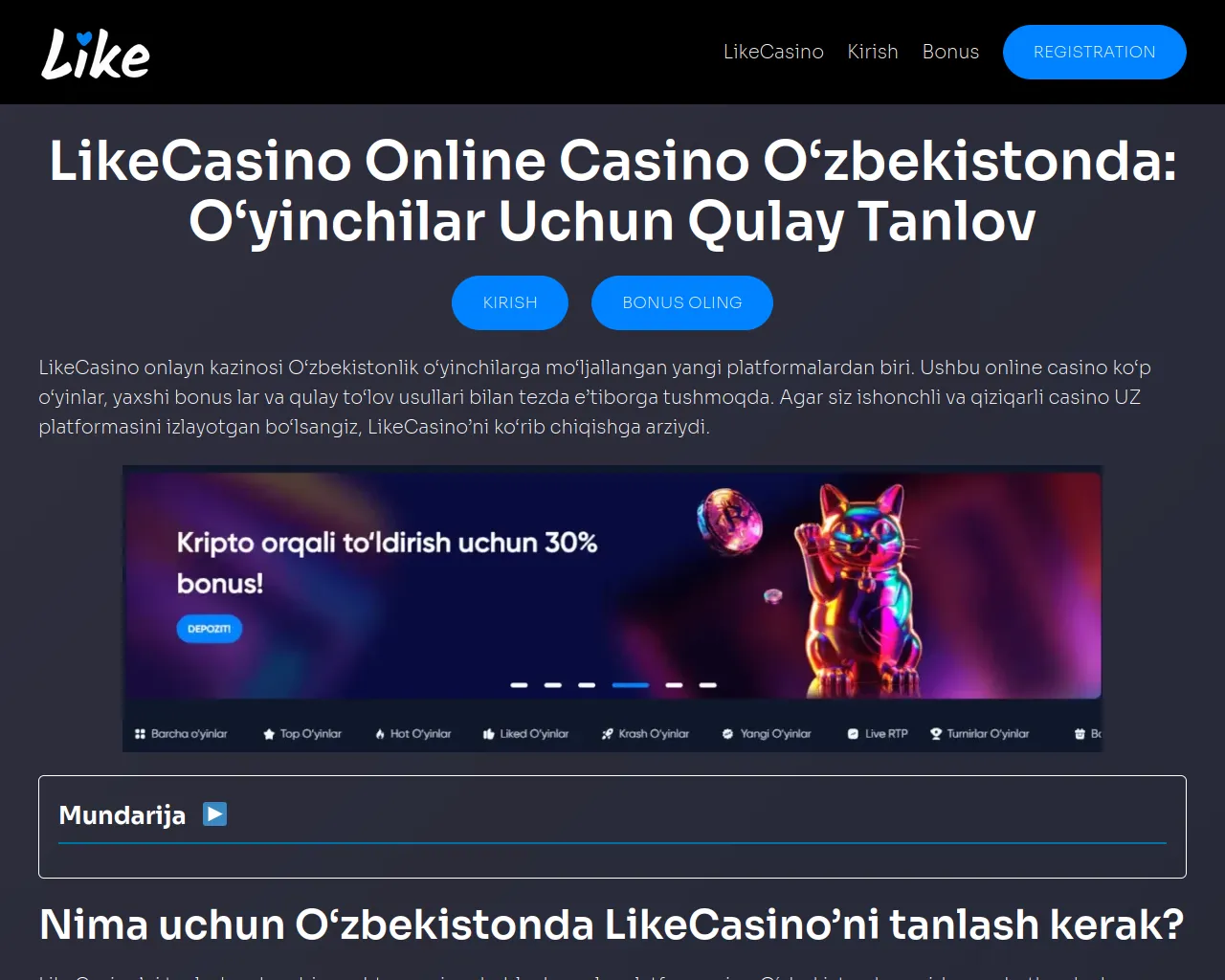This screenshot has height=980, width=1225.
Task: Open the Live RTP icon
Action: tap(853, 734)
